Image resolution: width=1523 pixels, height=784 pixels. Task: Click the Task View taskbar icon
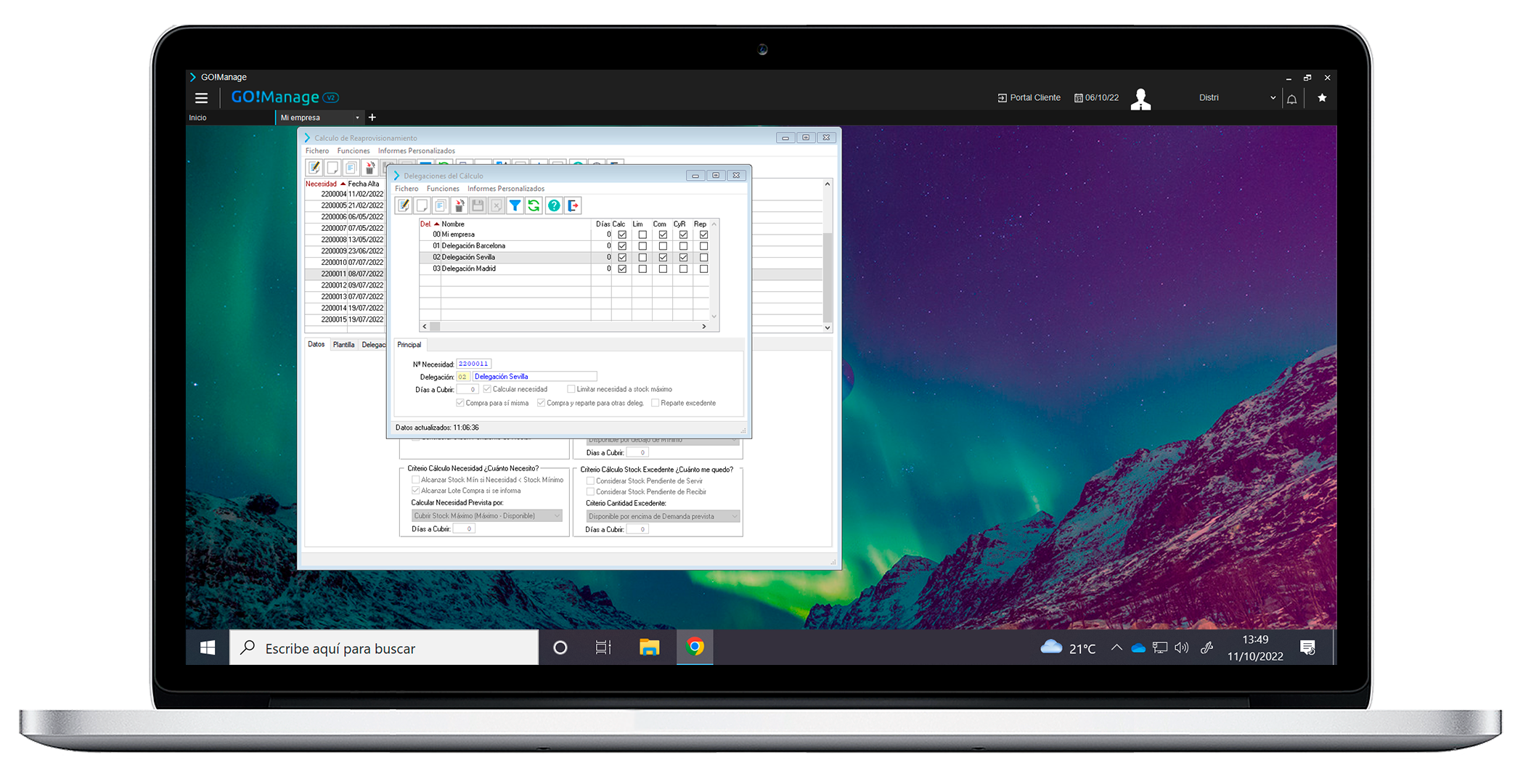click(x=603, y=648)
